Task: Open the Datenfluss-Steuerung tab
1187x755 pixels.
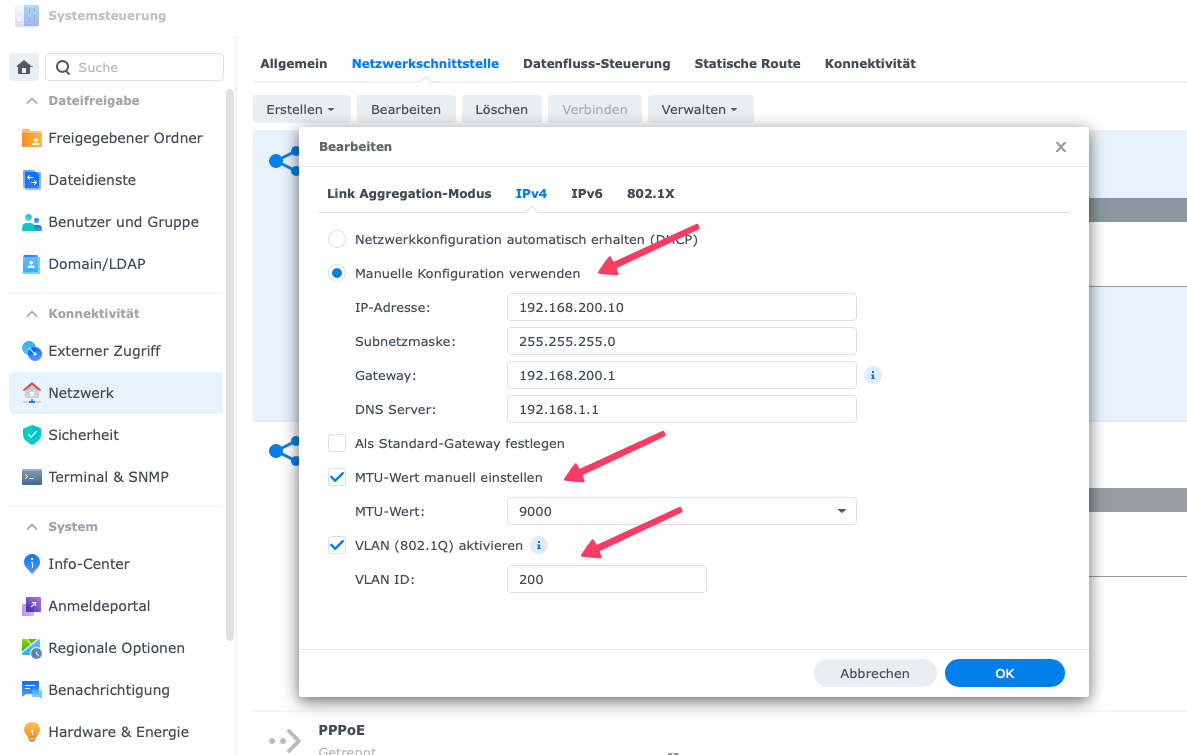Action: pyautogui.click(x=596, y=63)
